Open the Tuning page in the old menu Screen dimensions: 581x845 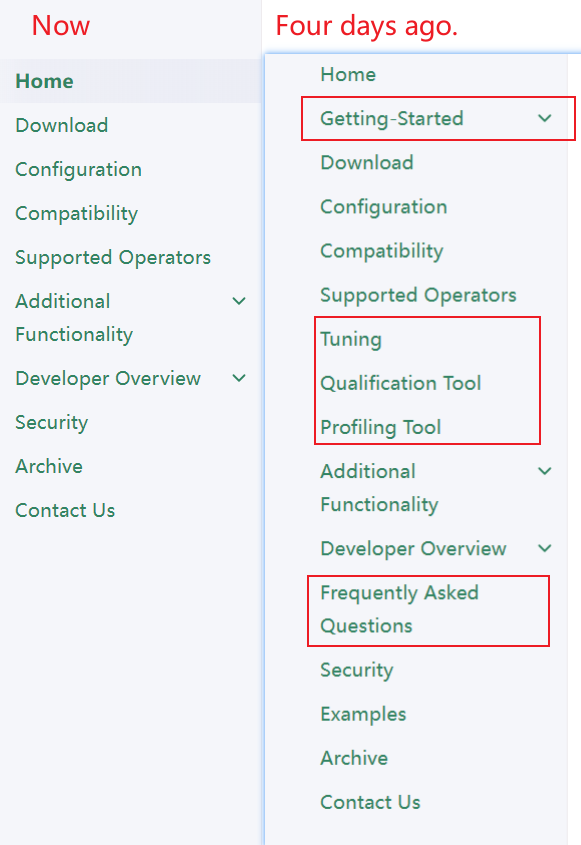[x=350, y=339]
